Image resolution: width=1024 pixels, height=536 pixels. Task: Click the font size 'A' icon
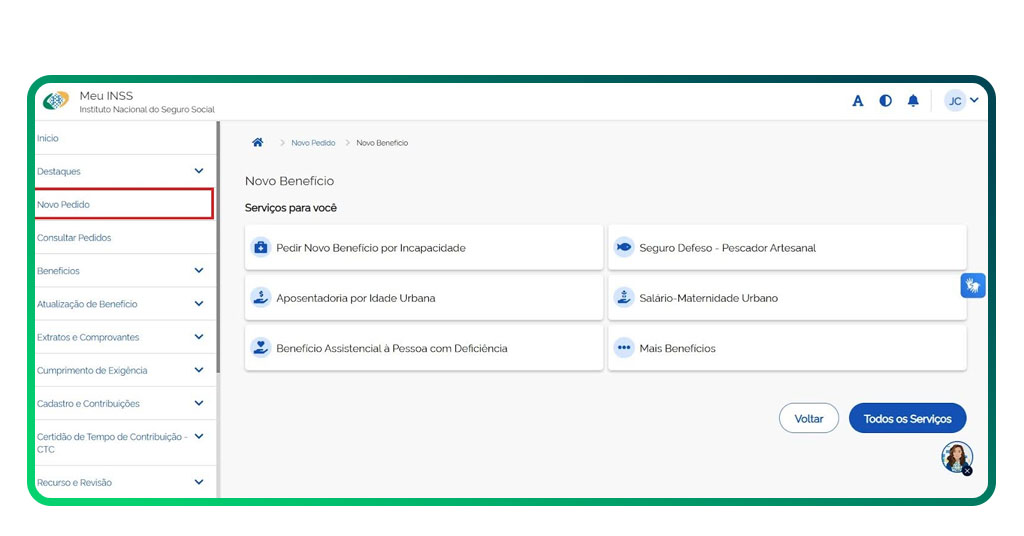tap(857, 101)
